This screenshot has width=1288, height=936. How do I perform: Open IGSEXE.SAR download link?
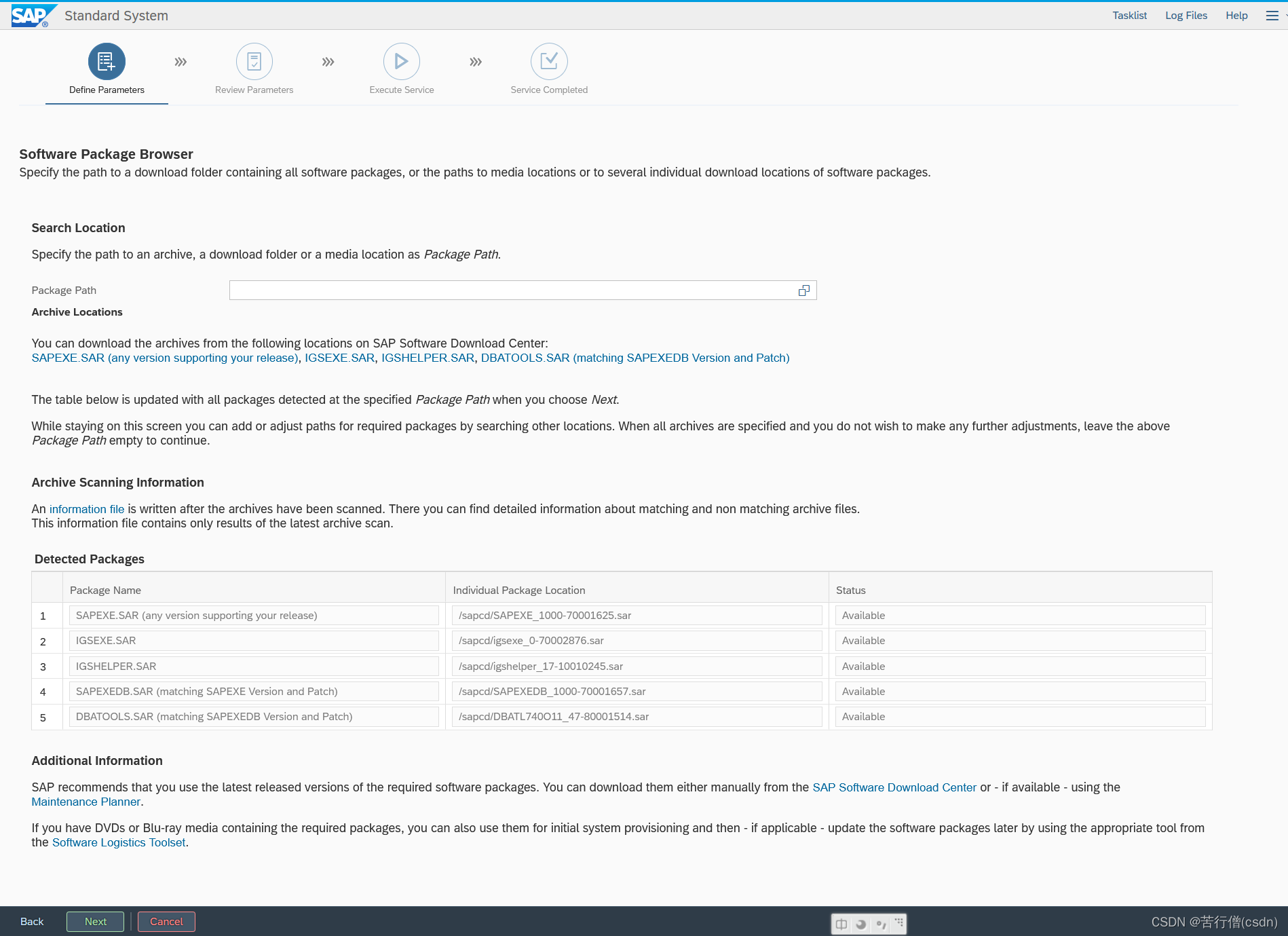point(340,358)
